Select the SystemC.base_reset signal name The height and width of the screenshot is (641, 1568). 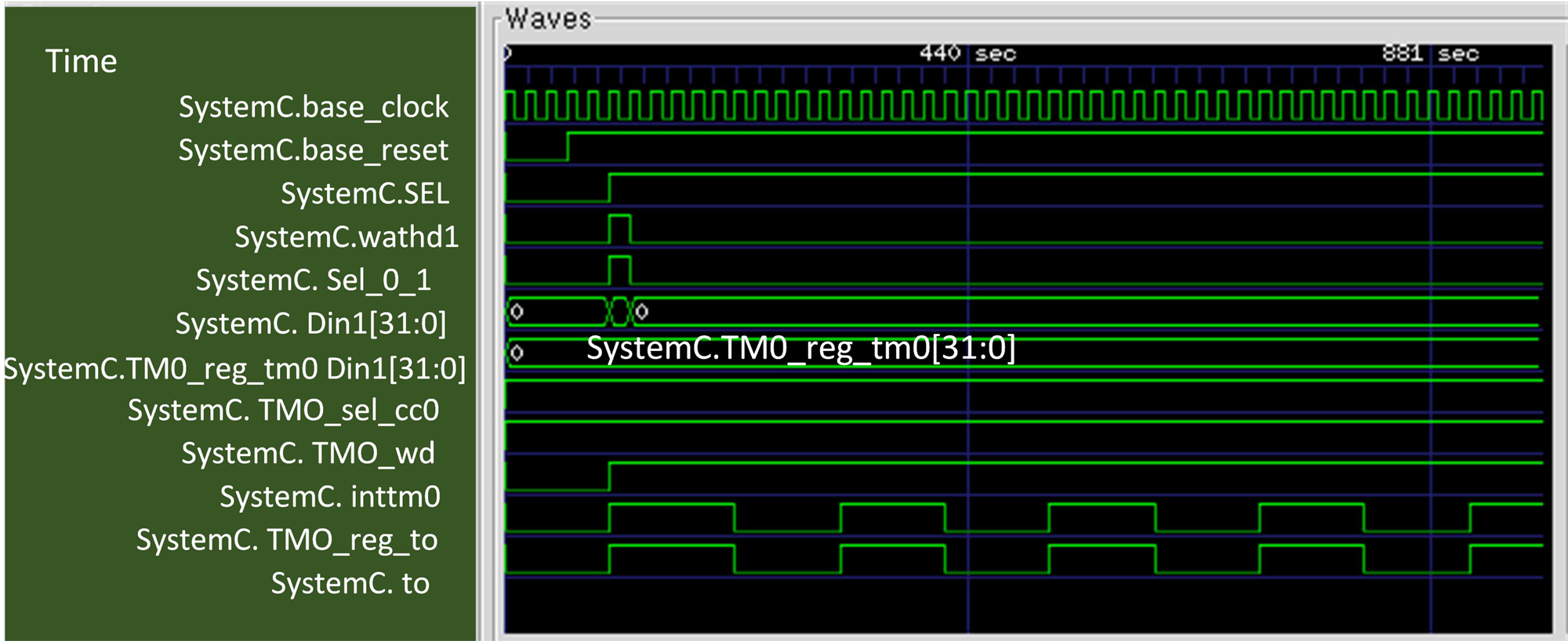314,150
